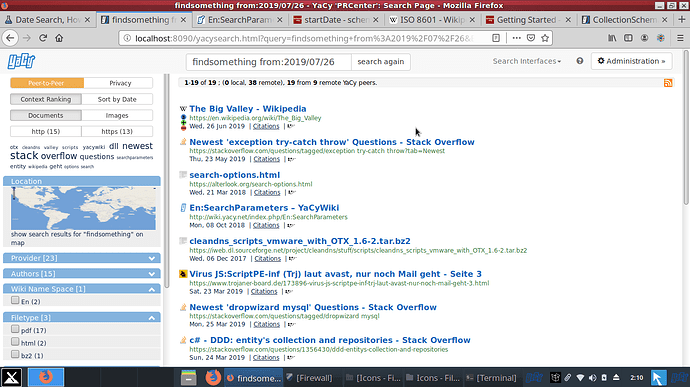690x387 pixels.
Task: Filter results by http (15)
Action: (x=46, y=131)
